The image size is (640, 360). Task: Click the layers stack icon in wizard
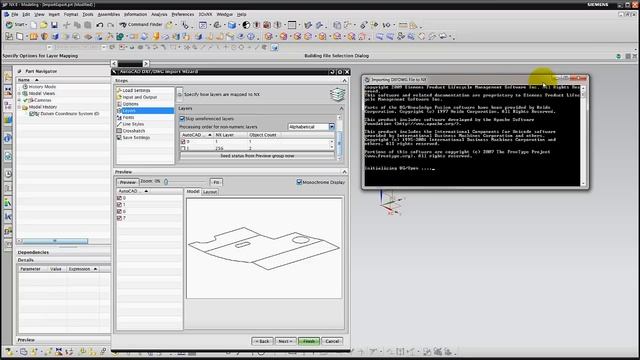337,95
